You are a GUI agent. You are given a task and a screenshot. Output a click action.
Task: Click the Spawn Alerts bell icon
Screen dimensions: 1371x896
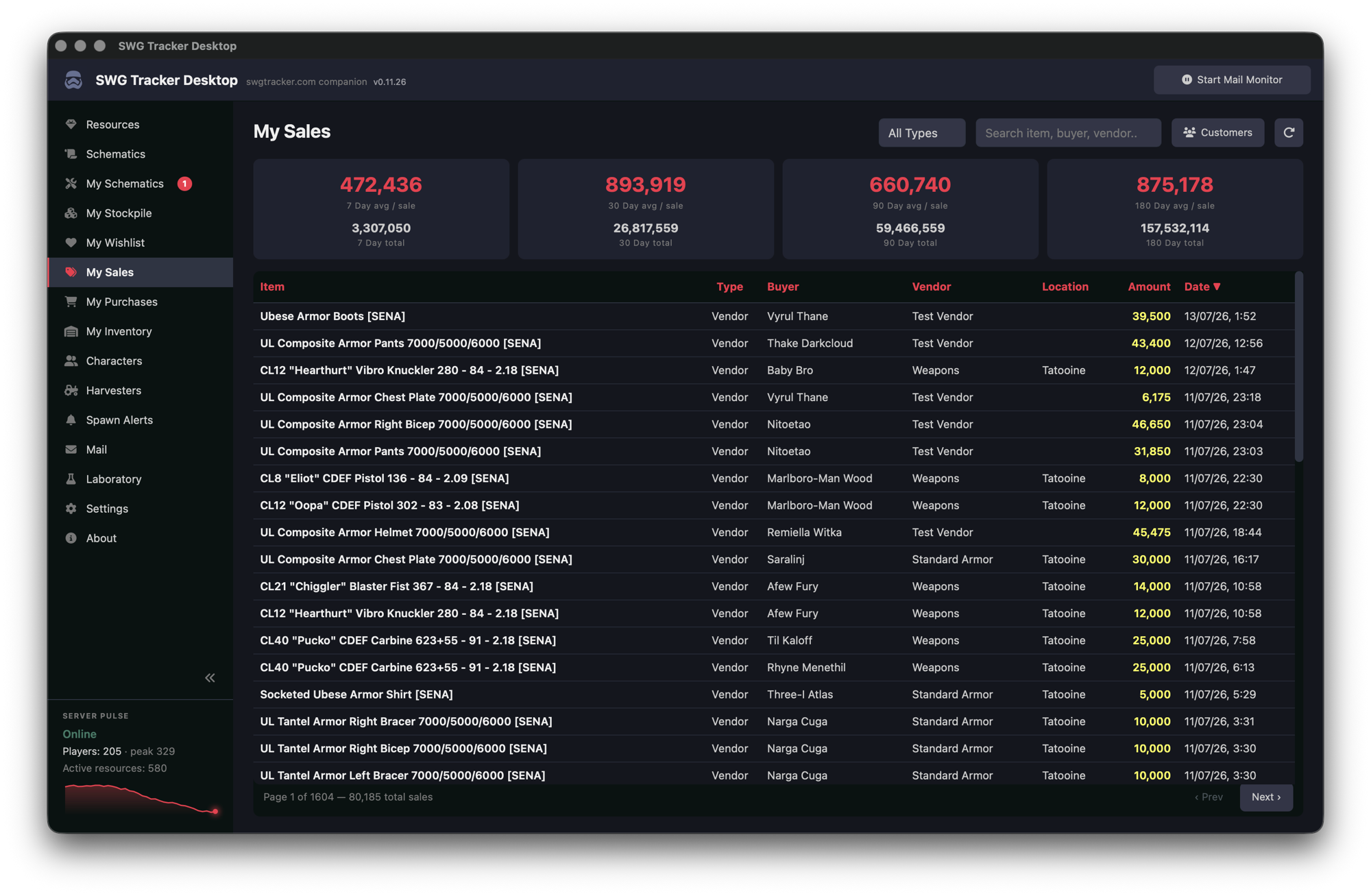click(71, 420)
